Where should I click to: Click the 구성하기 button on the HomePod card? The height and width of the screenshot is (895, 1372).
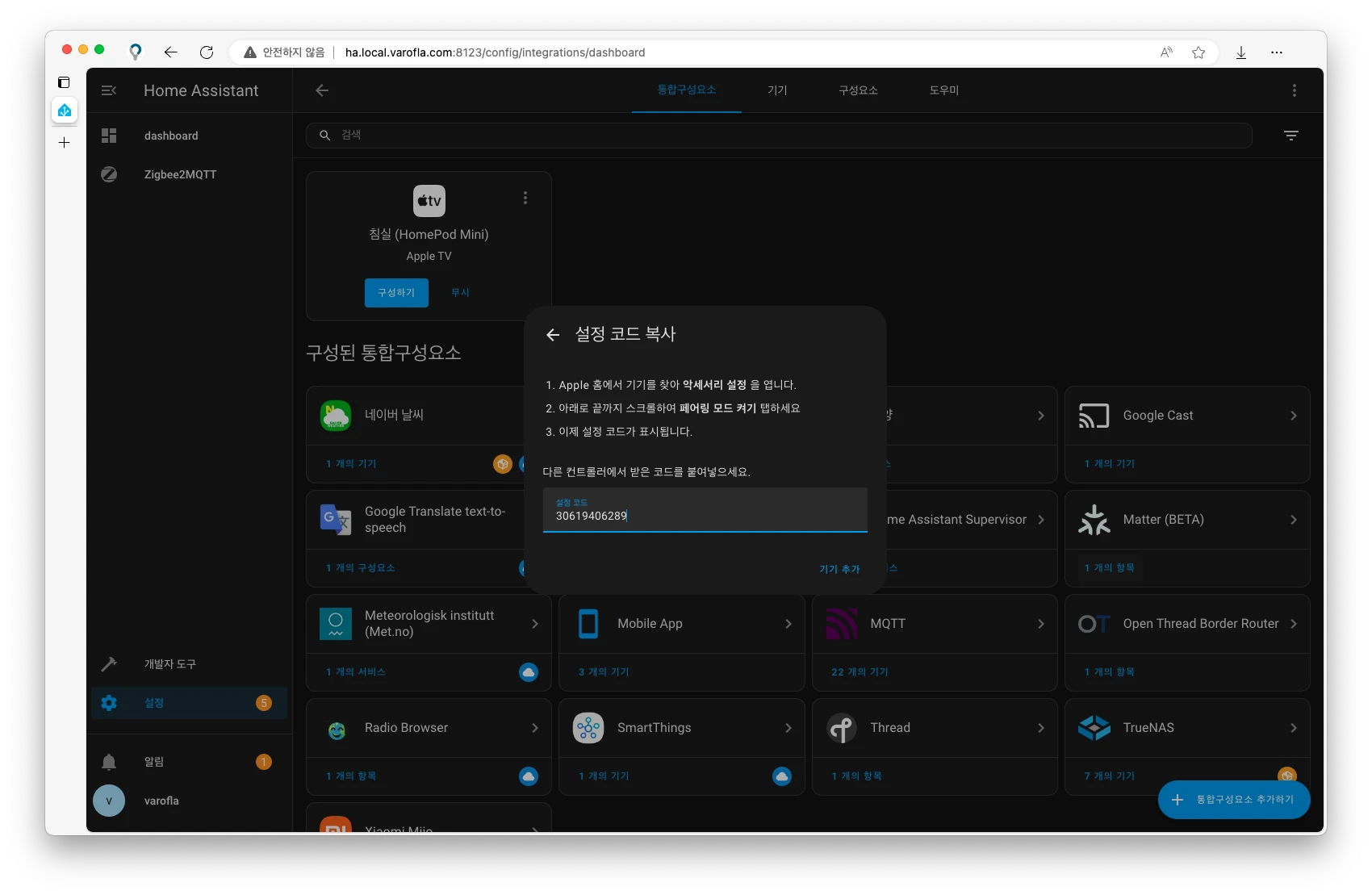pos(396,292)
